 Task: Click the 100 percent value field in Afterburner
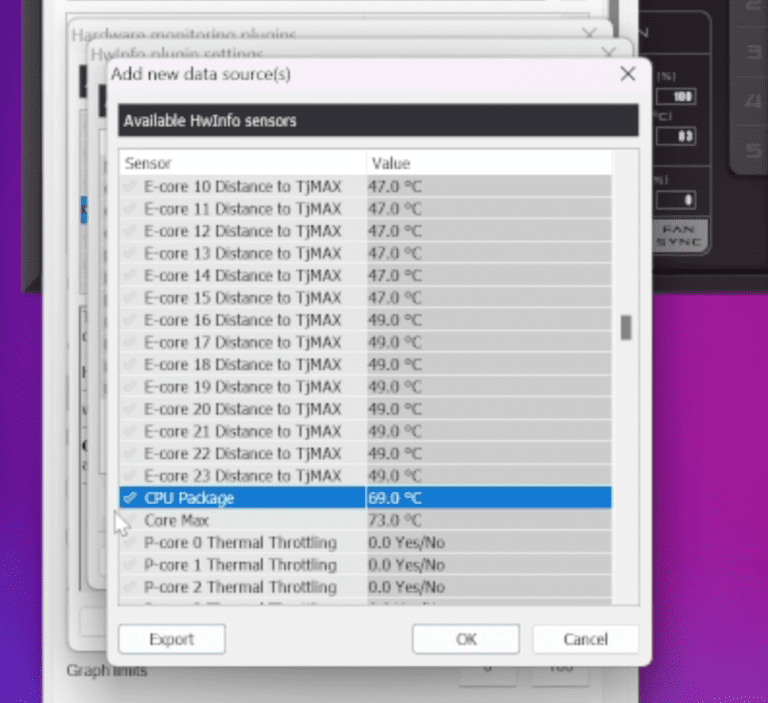point(676,97)
